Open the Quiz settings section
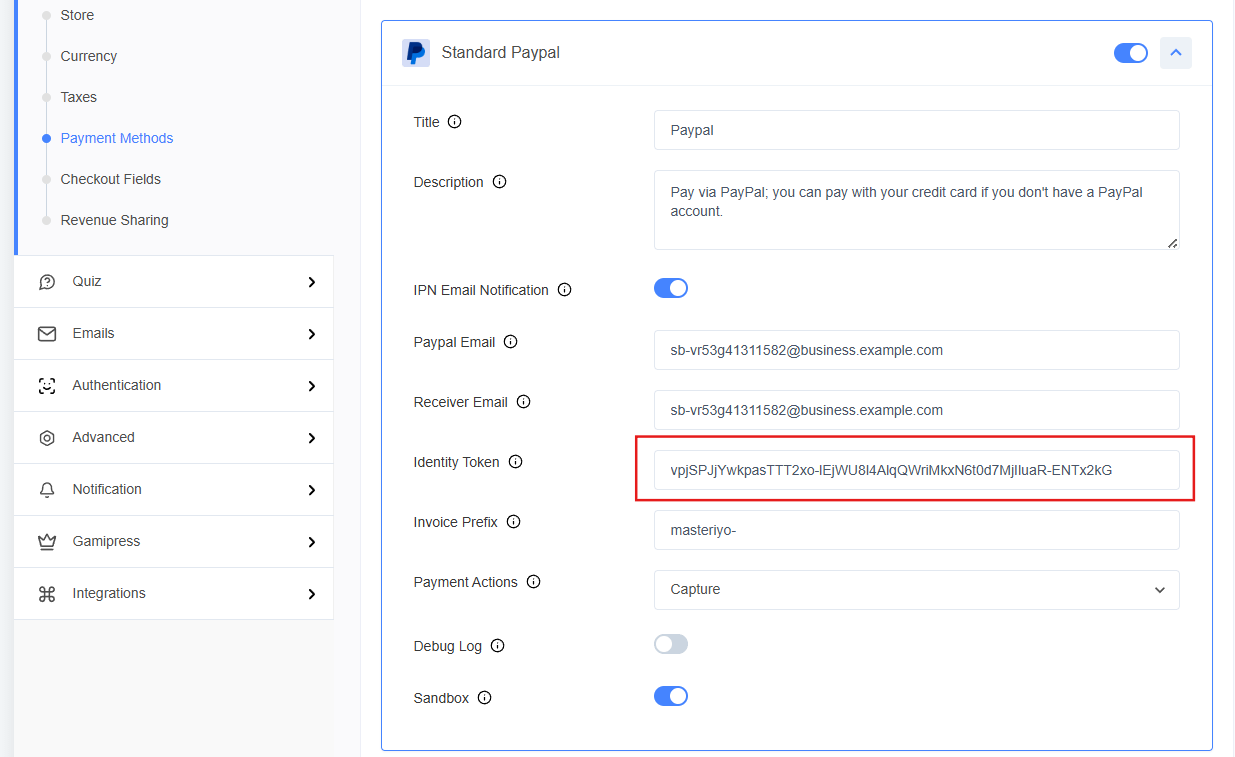This screenshot has width=1235, height=757. tap(174, 282)
